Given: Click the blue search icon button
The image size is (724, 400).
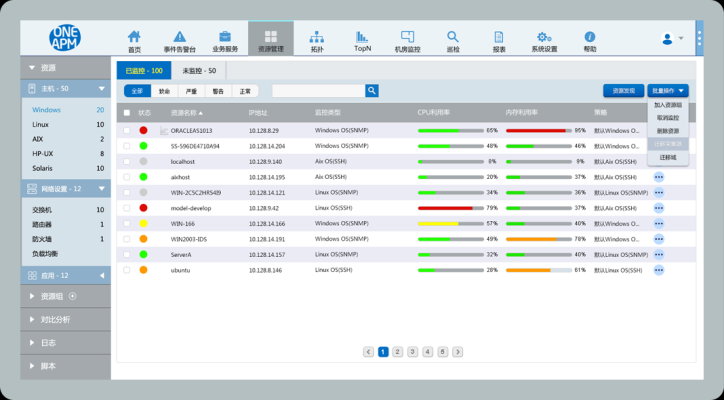Looking at the screenshot, I should point(372,91).
